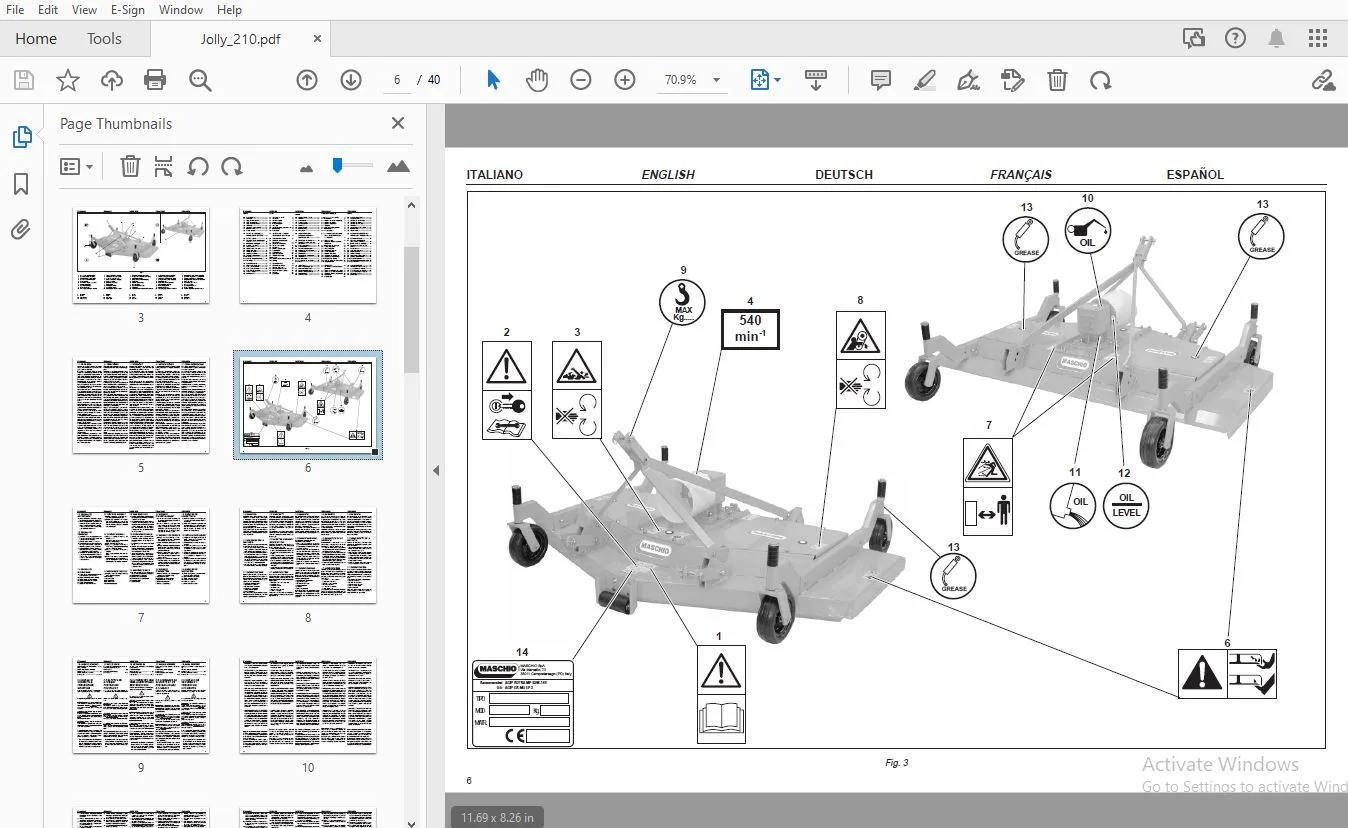Open the File menu
The width and height of the screenshot is (1348, 828).
click(15, 9)
